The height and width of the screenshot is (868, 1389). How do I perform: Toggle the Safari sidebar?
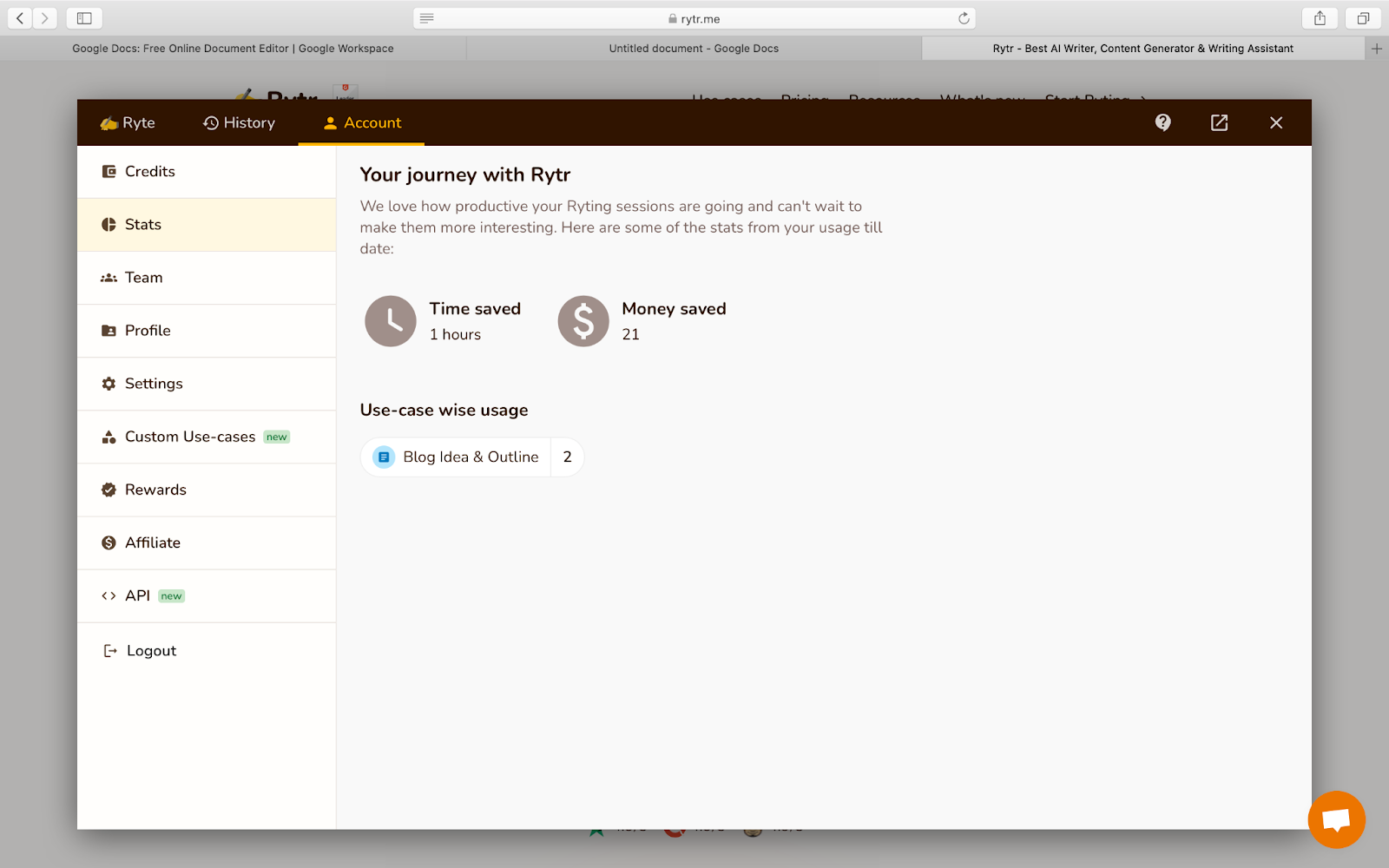point(84,18)
